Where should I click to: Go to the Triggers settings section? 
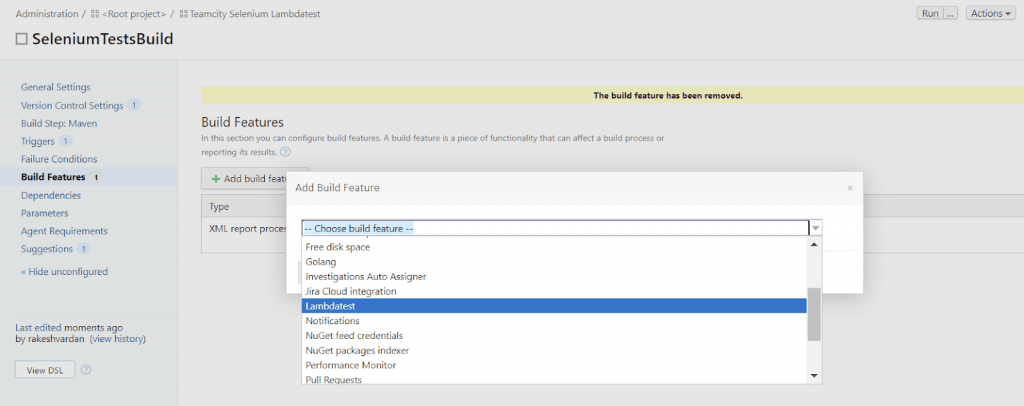point(38,141)
